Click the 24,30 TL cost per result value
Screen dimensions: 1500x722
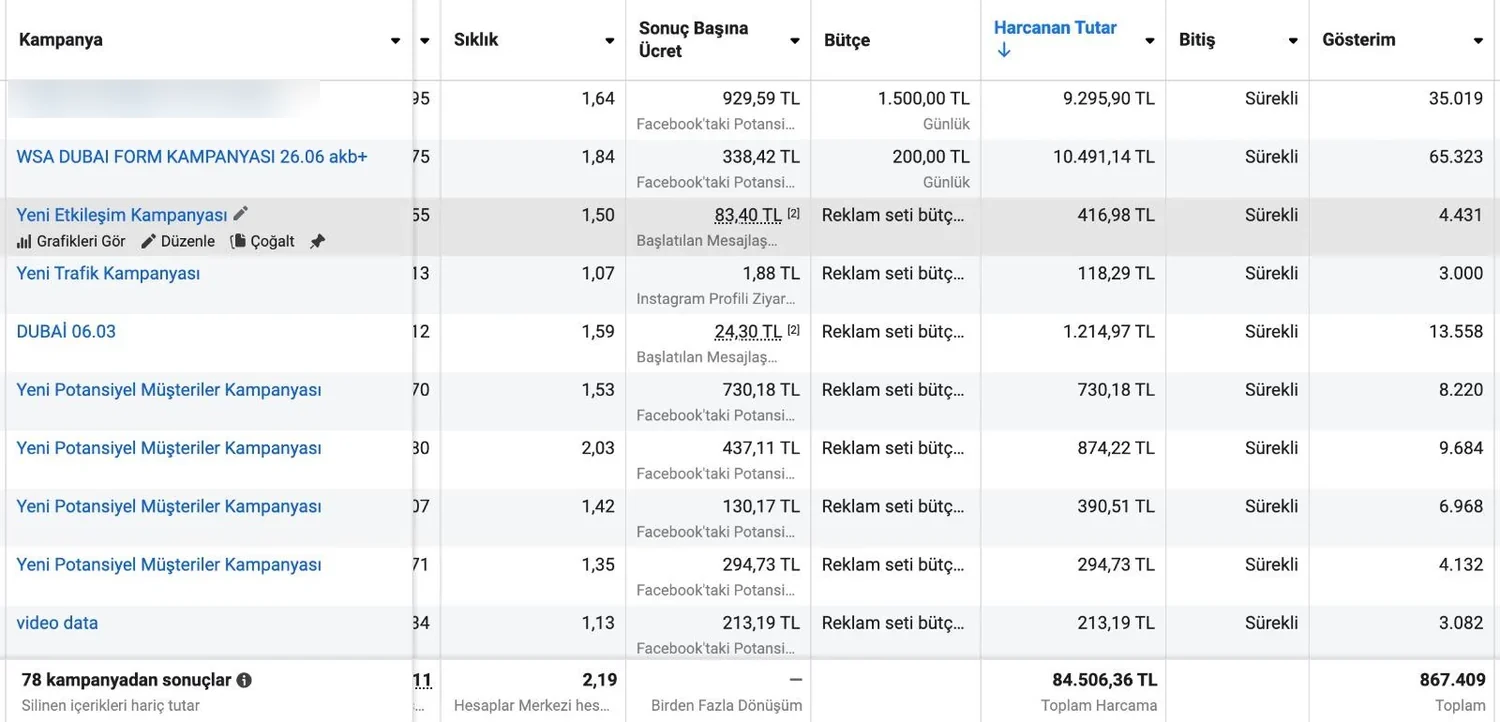click(748, 331)
